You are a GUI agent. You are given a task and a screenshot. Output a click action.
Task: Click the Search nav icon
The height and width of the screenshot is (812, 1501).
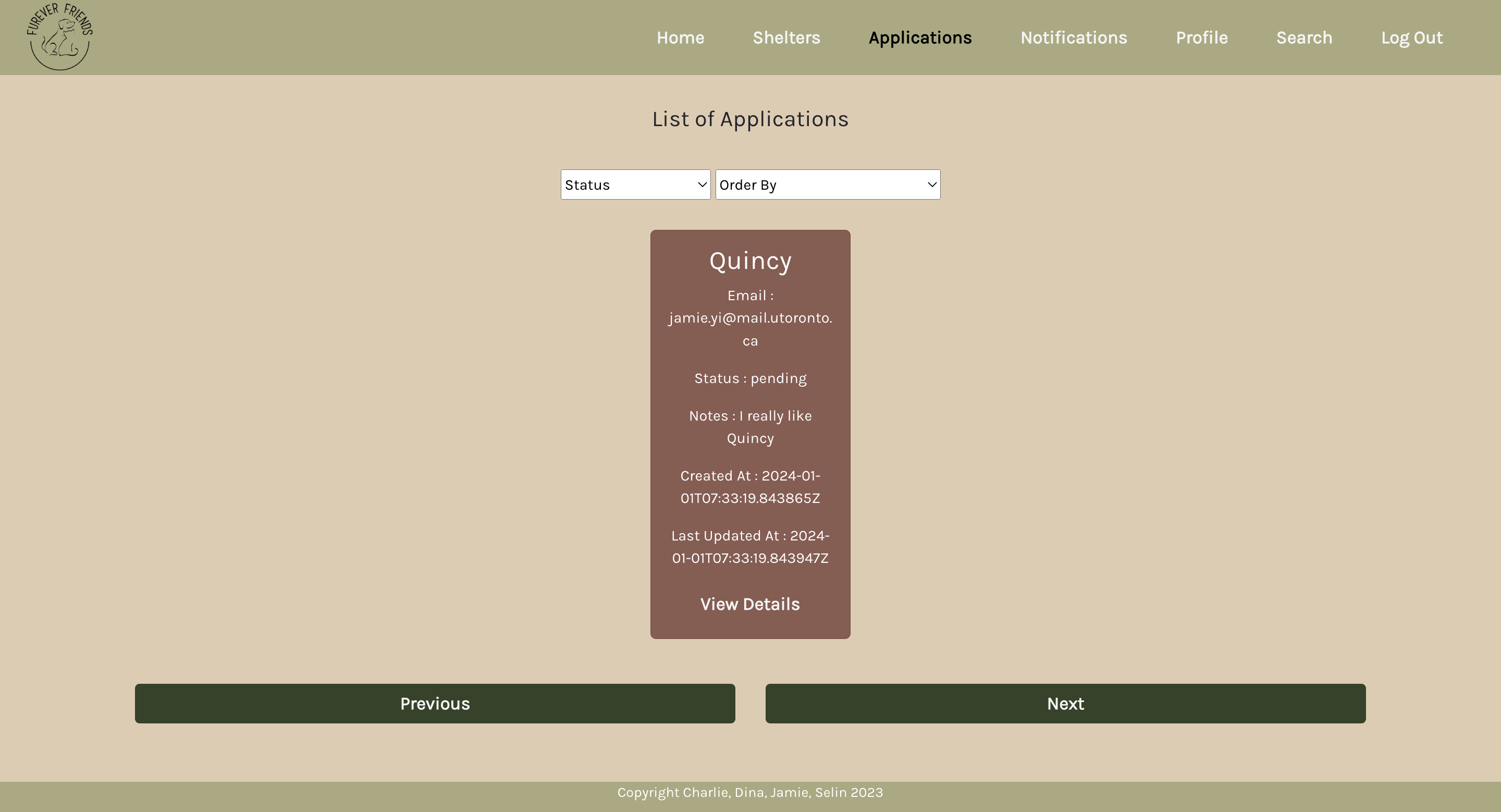(x=1304, y=37)
